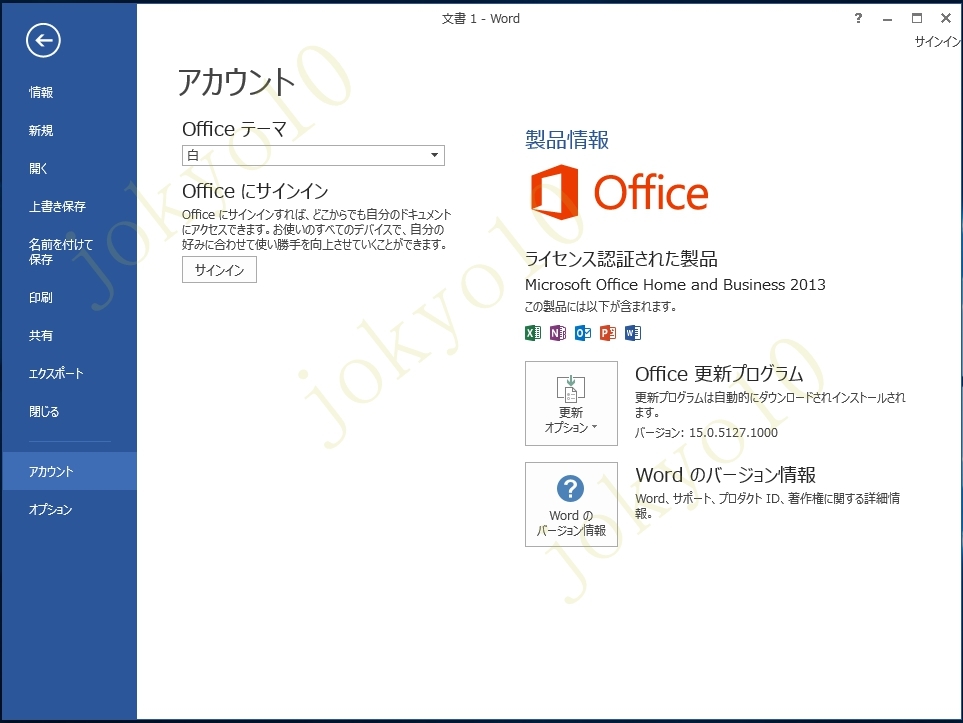Click the OneNote app icon
The width and height of the screenshot is (963, 723).
558,332
